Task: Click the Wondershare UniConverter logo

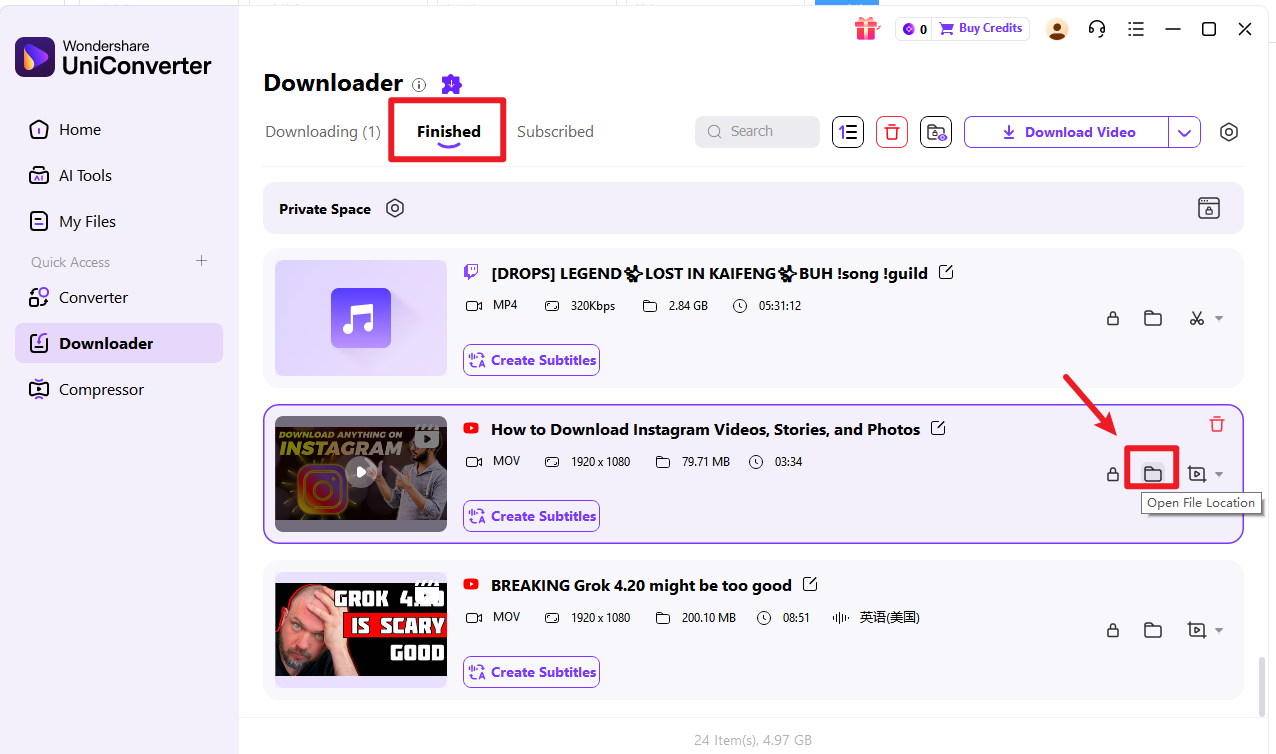Action: pyautogui.click(x=113, y=57)
